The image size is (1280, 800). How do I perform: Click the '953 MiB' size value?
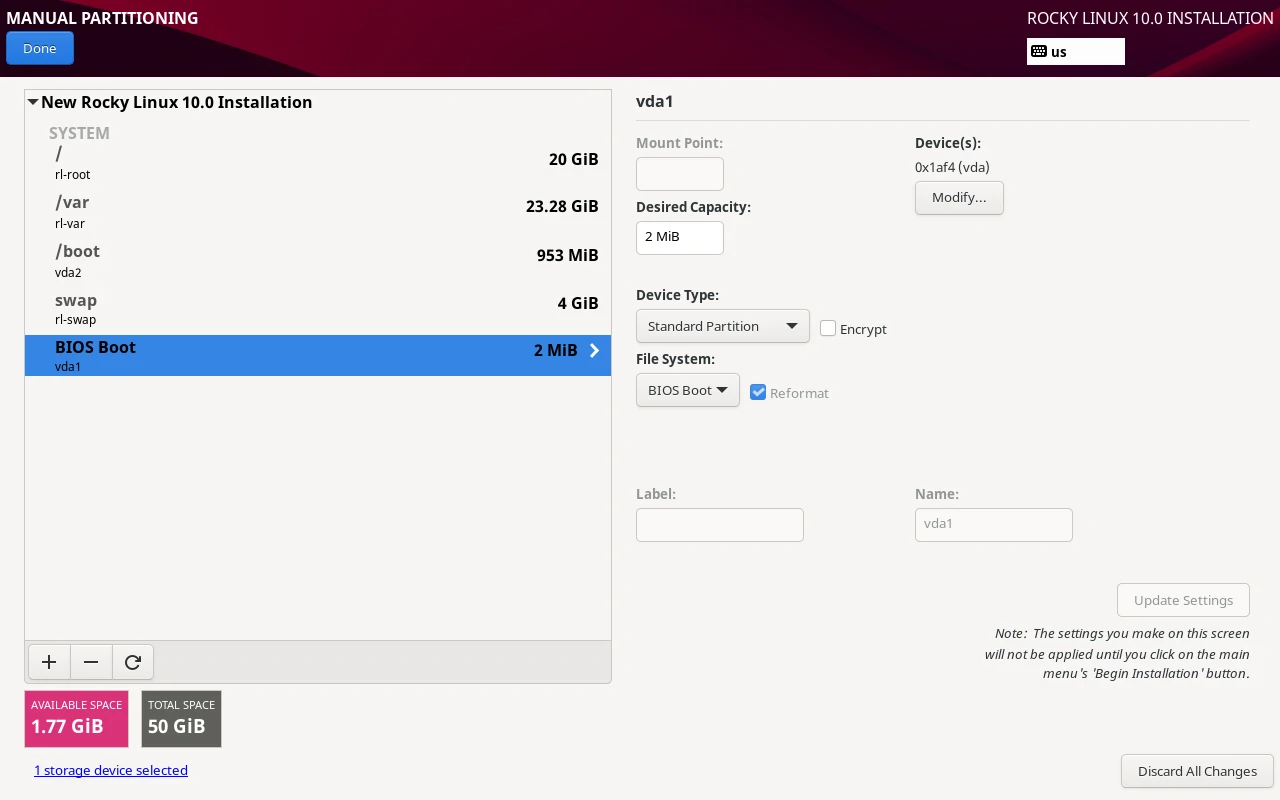coord(568,255)
